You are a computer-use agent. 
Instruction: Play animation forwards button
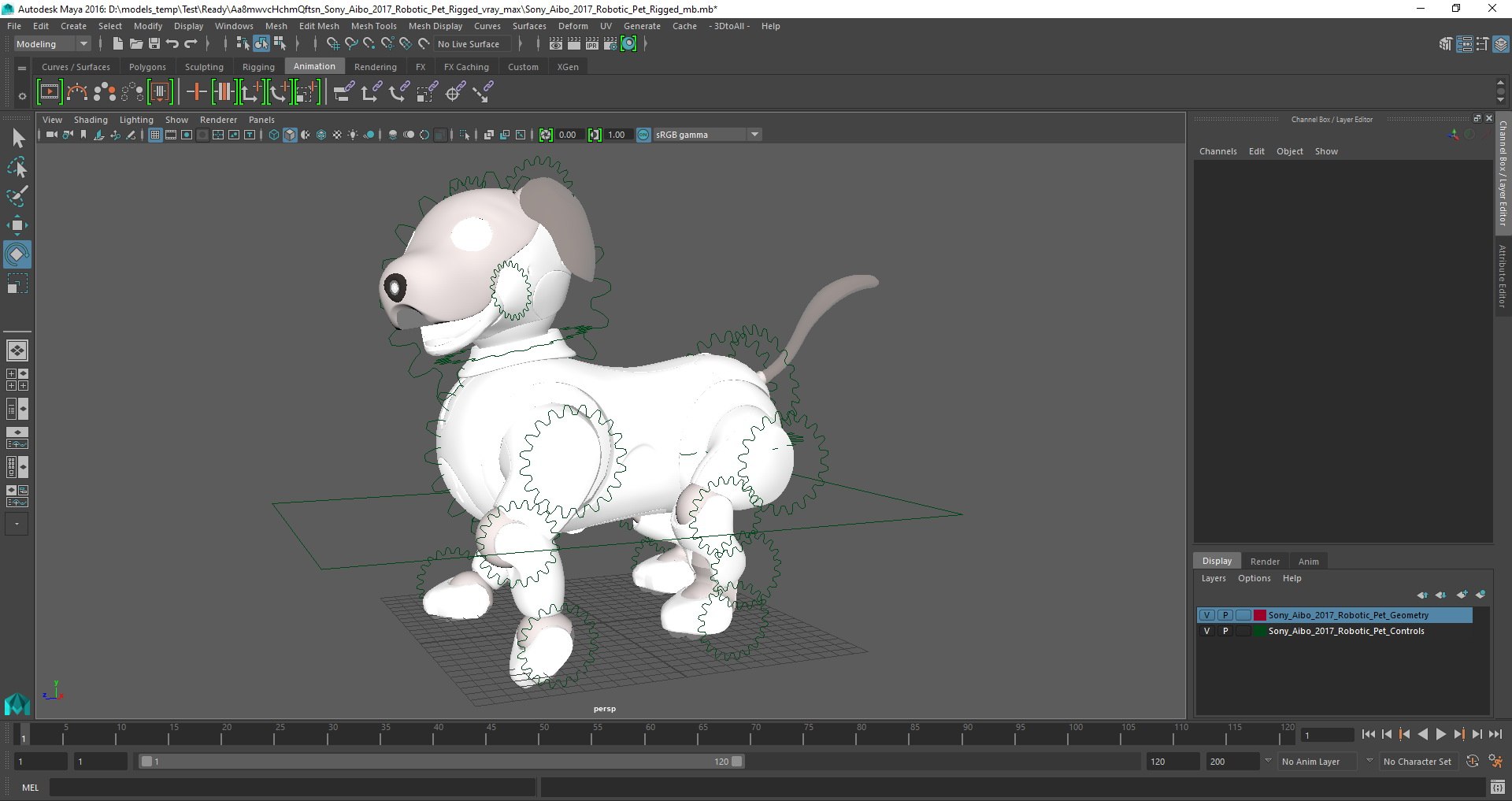tap(1440, 734)
